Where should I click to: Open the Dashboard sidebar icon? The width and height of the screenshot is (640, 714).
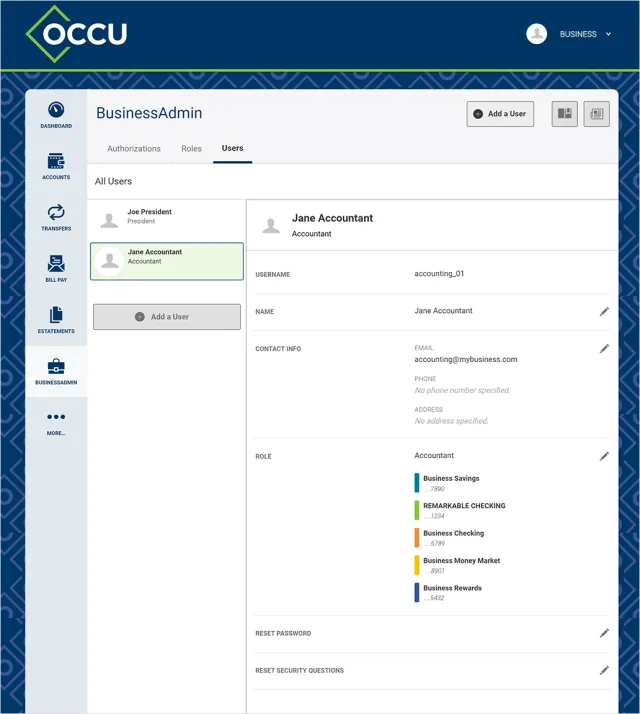coord(56,110)
